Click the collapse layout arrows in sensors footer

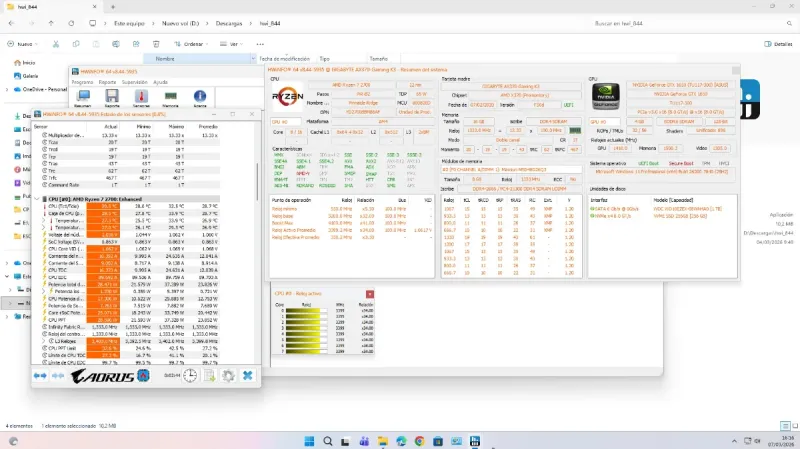click(x=58, y=376)
